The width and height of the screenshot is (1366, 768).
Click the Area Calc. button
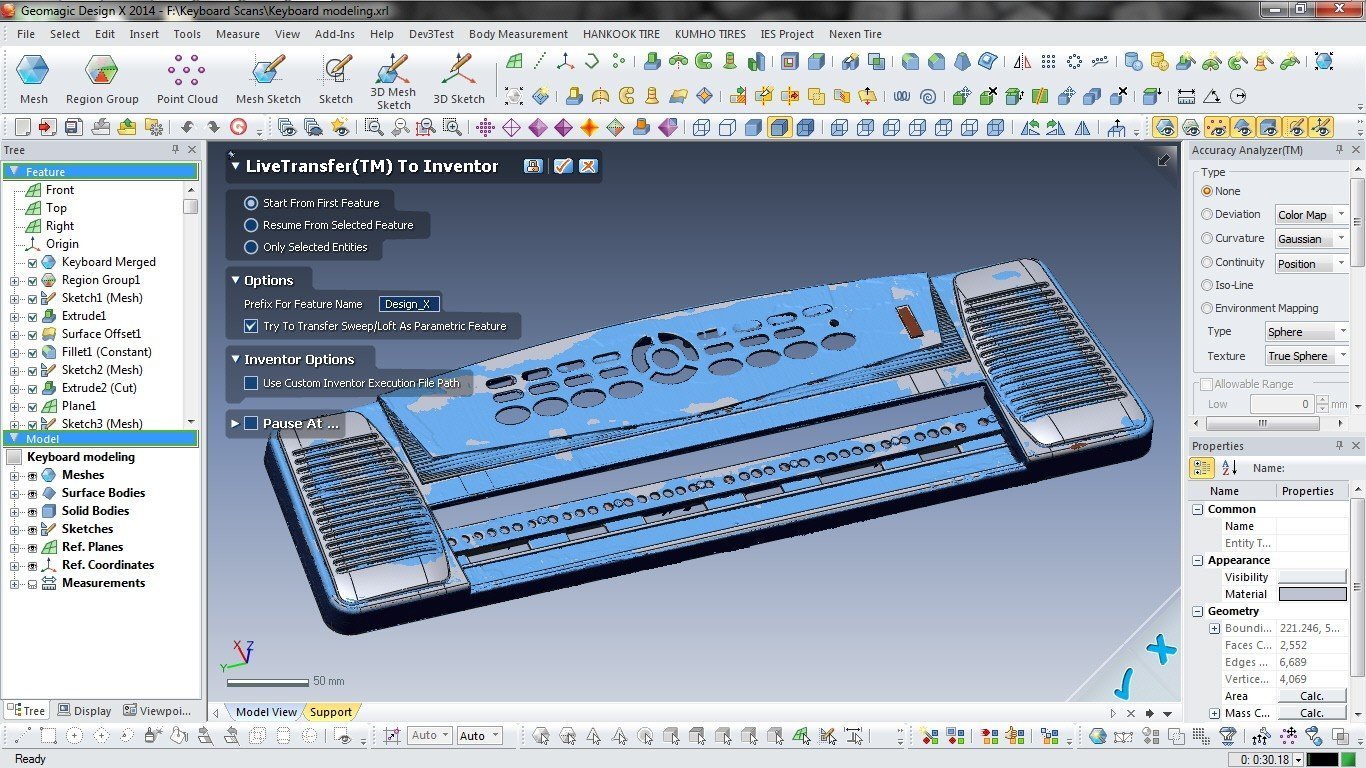[1312, 696]
